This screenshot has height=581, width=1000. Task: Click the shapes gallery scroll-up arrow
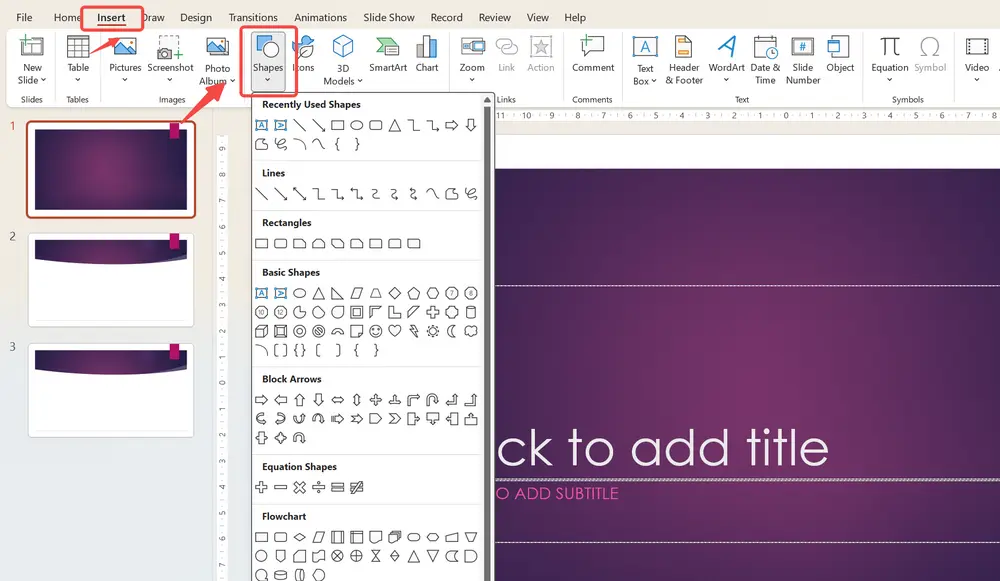click(x=487, y=100)
